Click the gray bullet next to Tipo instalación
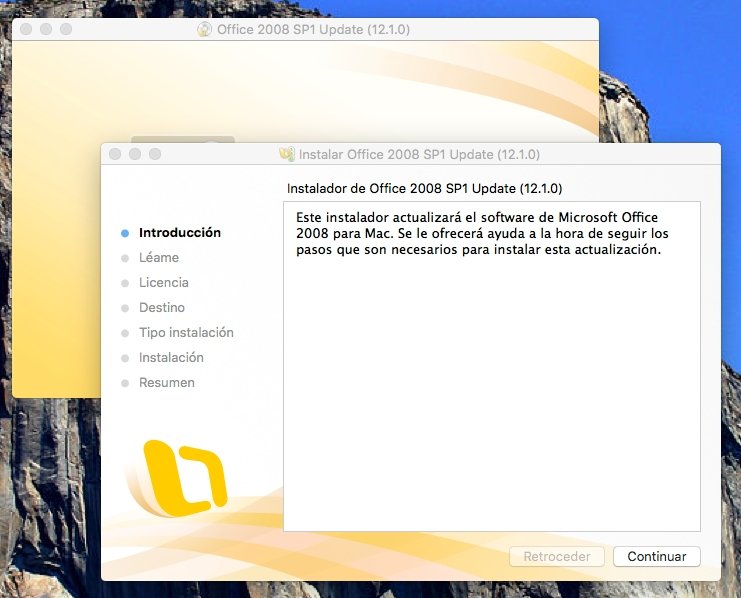Viewport: 741px width, 598px height. pyautogui.click(x=125, y=333)
